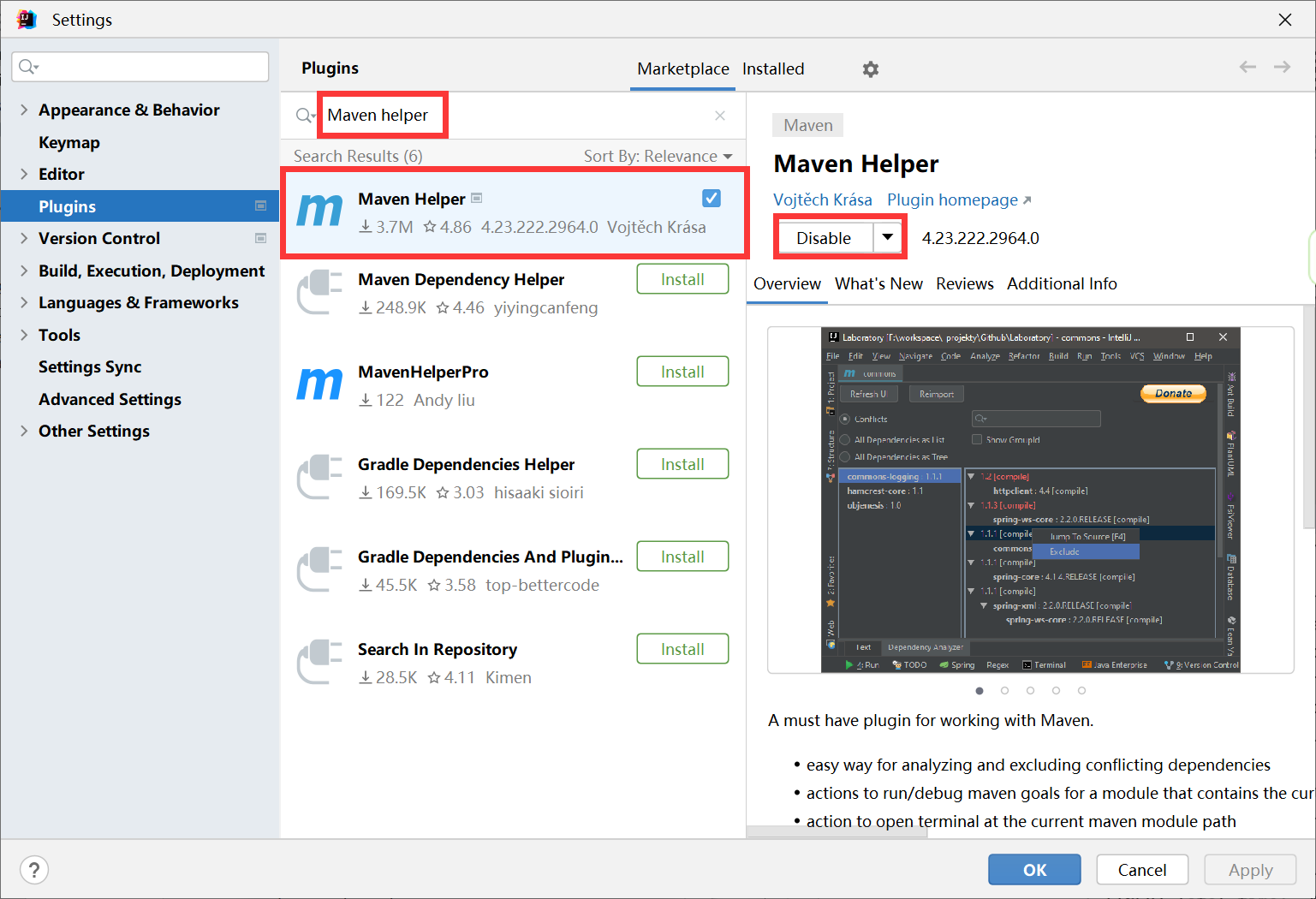Image resolution: width=1316 pixels, height=899 pixels.
Task: Click the help question mark button
Action: point(34,871)
